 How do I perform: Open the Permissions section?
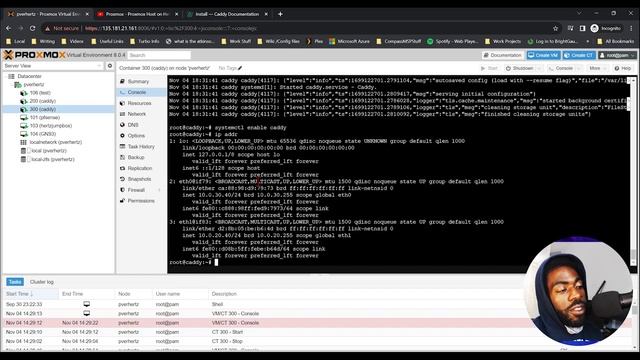[141, 201]
